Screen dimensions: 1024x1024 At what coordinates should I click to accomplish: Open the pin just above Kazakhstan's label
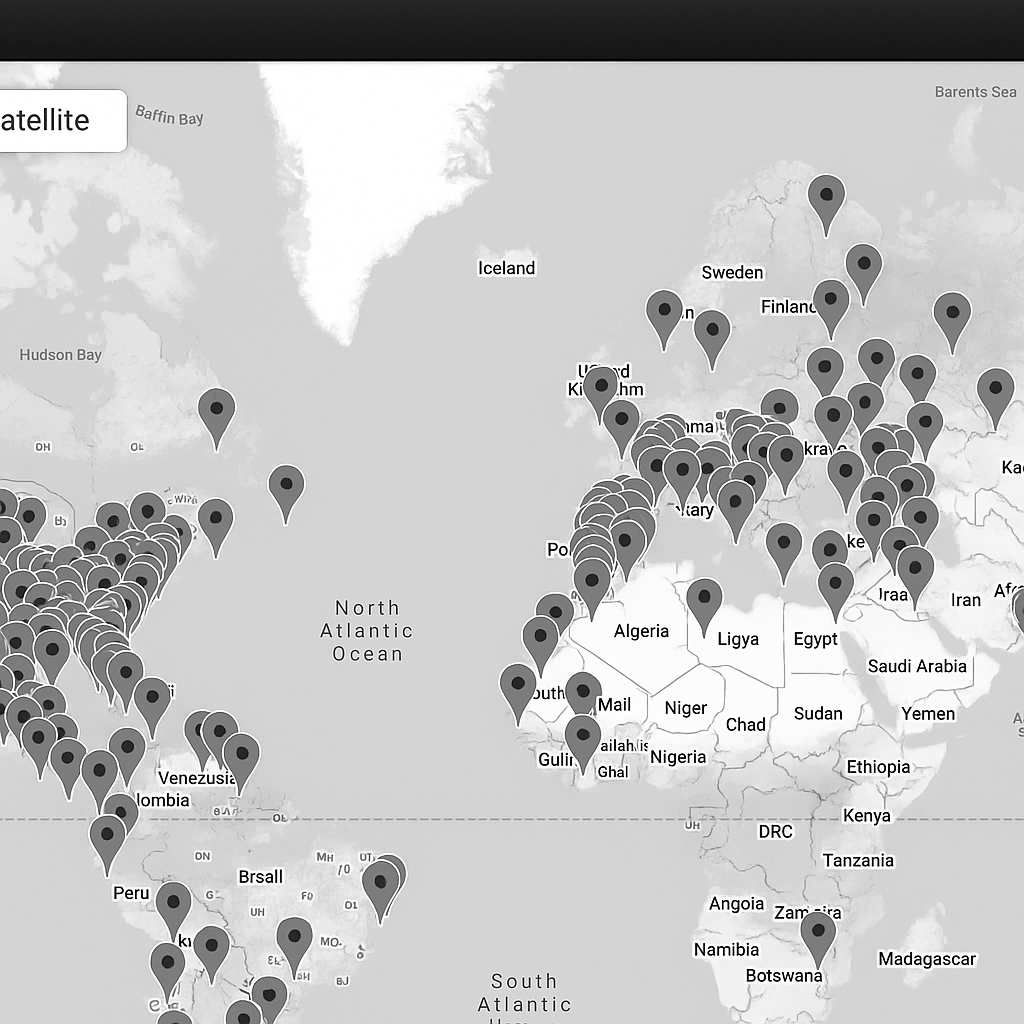coord(995,393)
